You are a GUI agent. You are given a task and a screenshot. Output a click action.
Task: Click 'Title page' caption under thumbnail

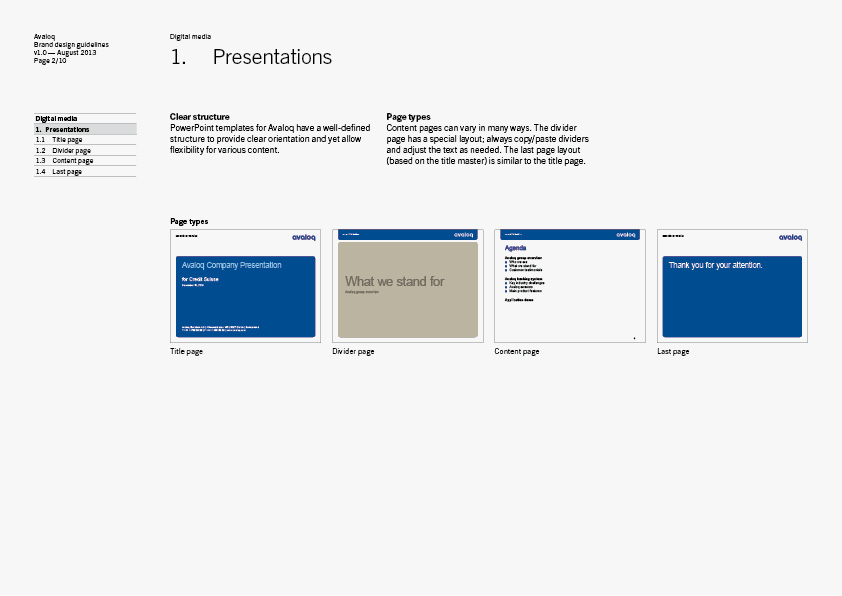click(x=186, y=351)
